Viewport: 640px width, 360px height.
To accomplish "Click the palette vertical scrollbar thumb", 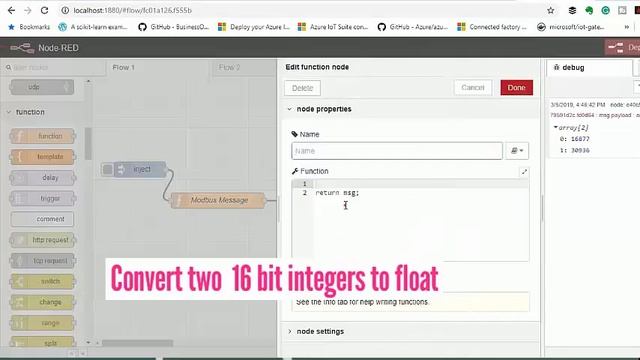I will point(88,143).
